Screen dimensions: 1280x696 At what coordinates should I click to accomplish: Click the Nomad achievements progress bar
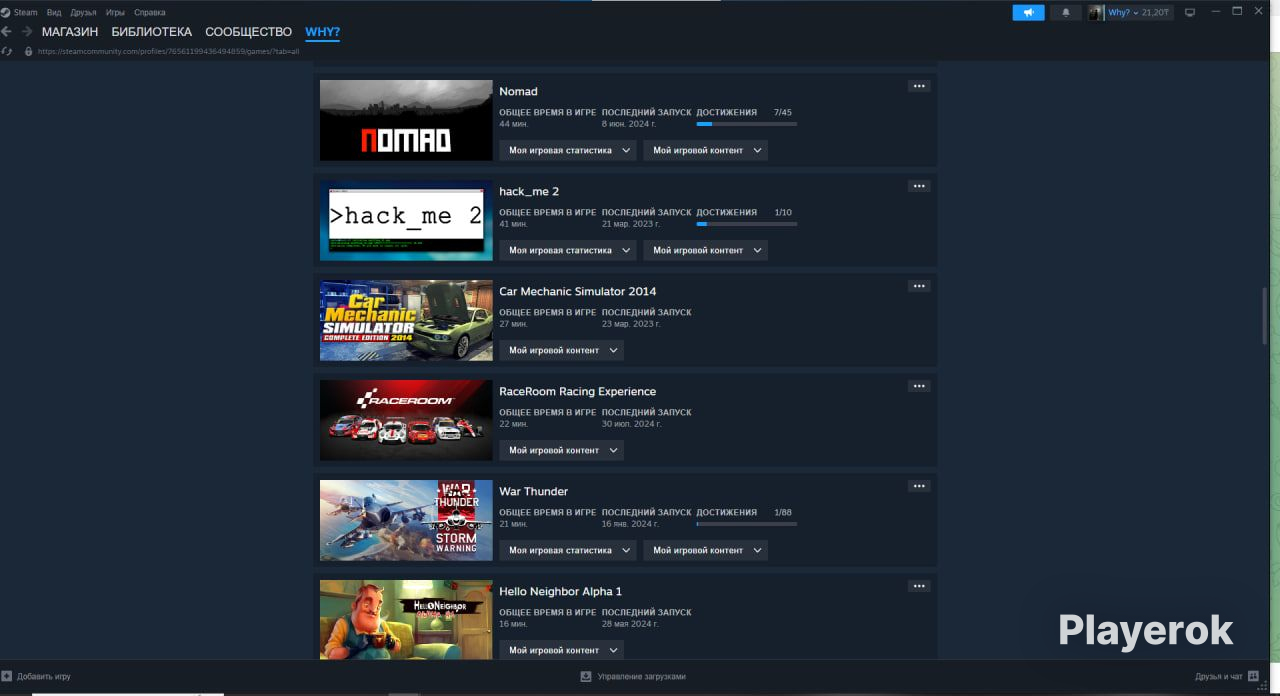pos(747,124)
